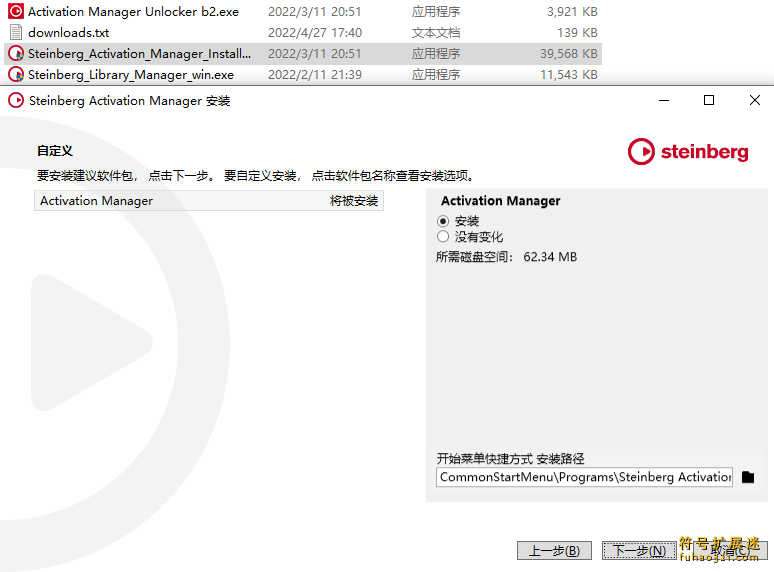Image resolution: width=774 pixels, height=572 pixels.
Task: Click the 将被安装 status text
Action: [354, 201]
